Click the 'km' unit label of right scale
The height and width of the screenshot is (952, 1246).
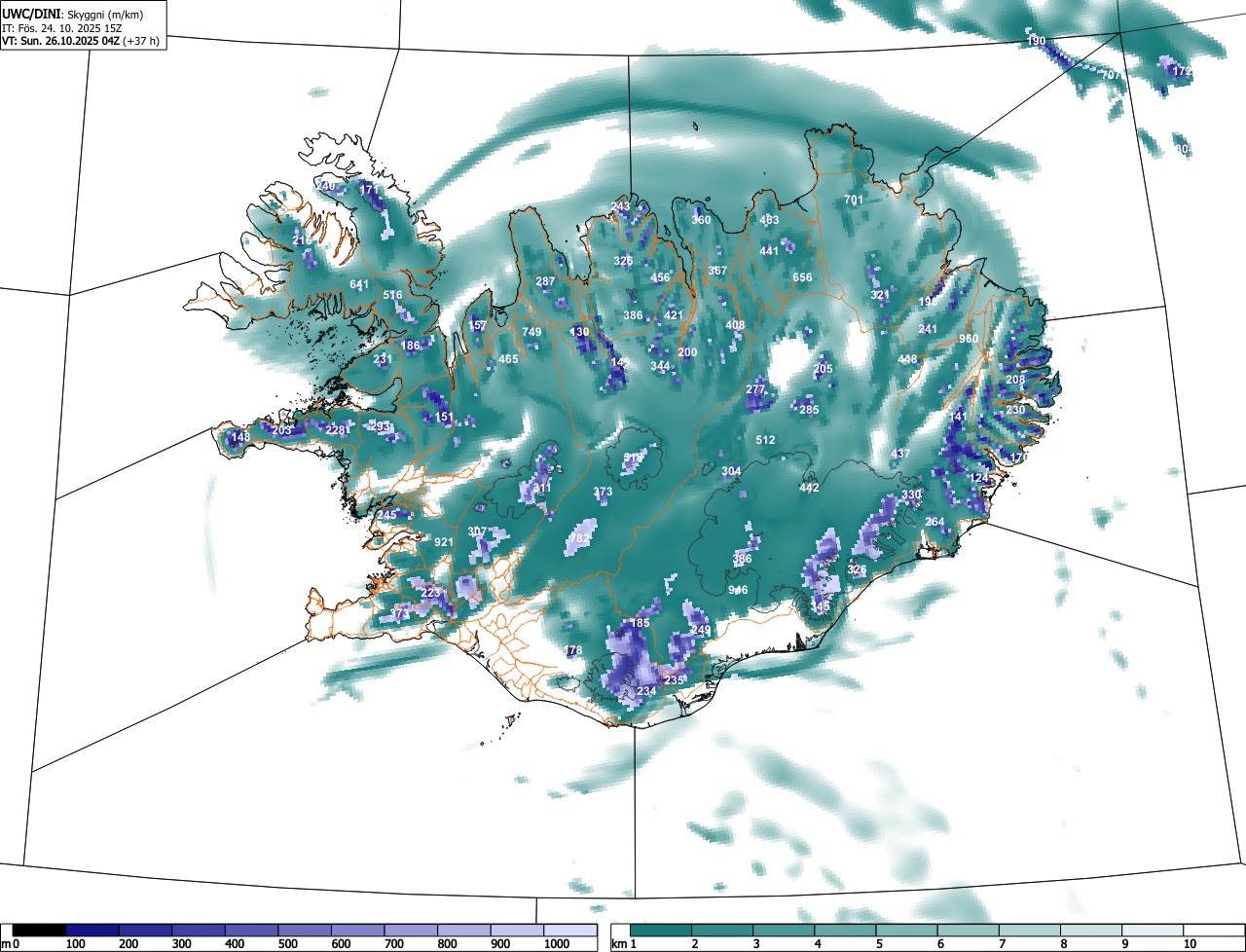pyautogui.click(x=618, y=944)
